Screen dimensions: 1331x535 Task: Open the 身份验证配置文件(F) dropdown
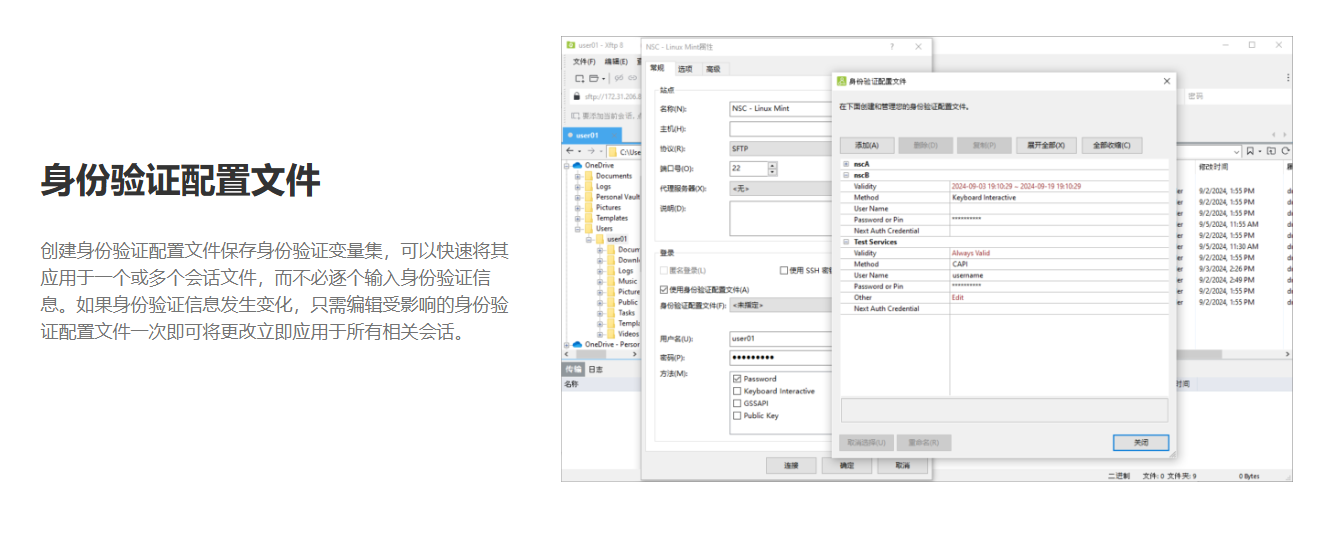(781, 305)
